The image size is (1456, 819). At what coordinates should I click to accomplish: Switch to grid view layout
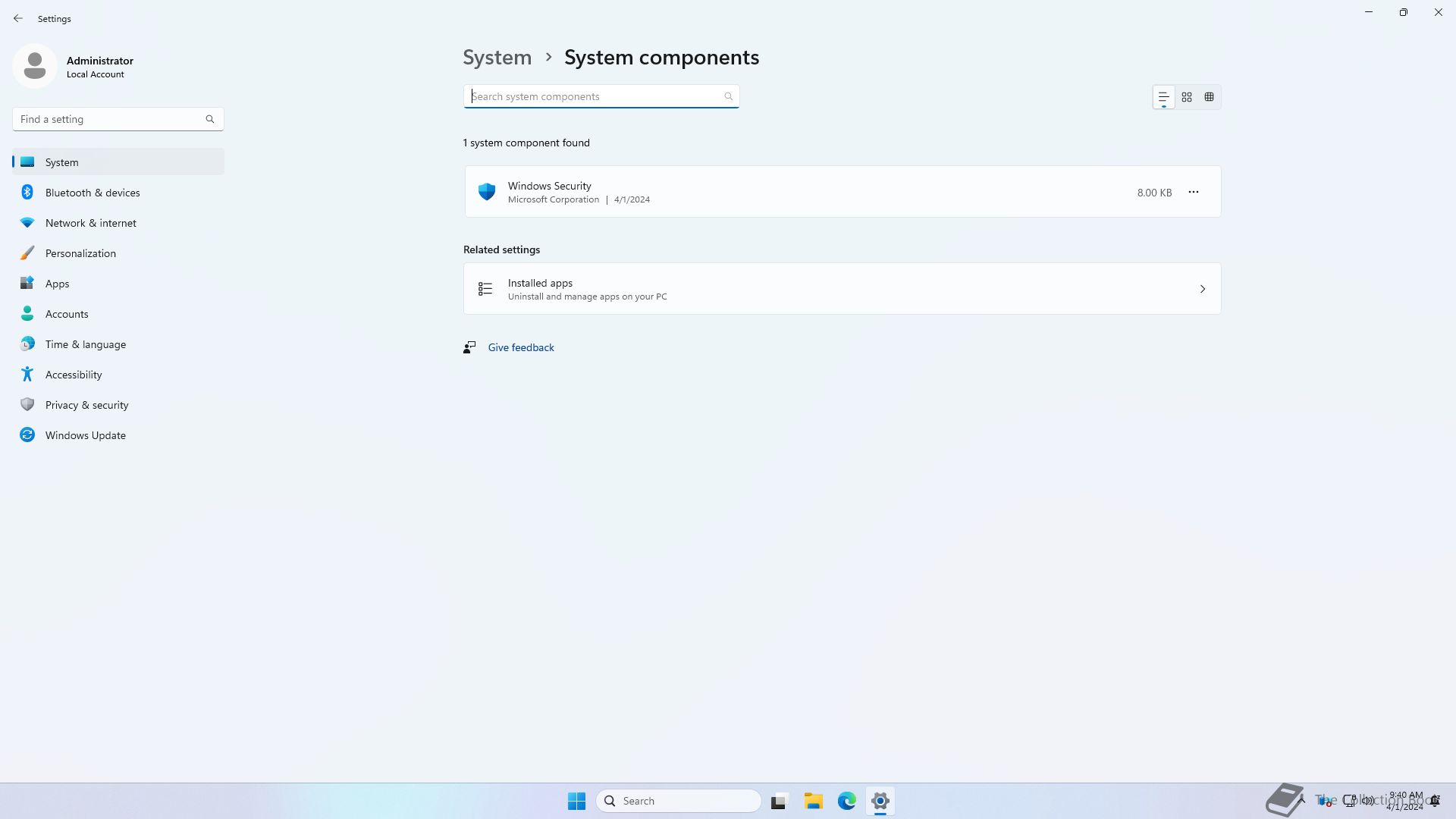(x=1187, y=97)
